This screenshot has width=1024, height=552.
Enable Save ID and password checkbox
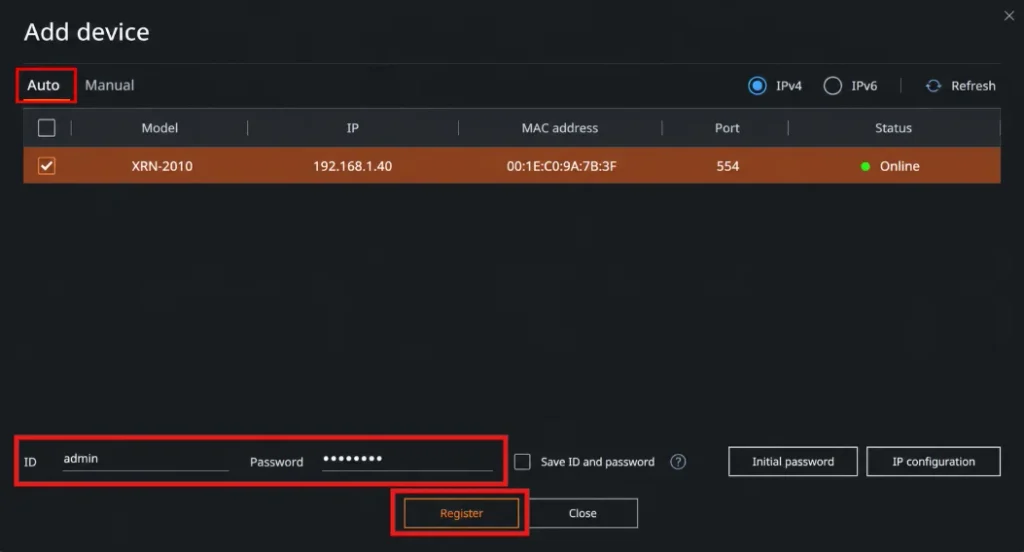tap(522, 462)
